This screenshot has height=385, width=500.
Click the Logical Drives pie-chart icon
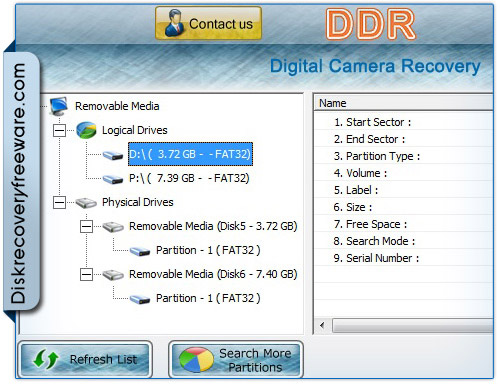pos(86,130)
